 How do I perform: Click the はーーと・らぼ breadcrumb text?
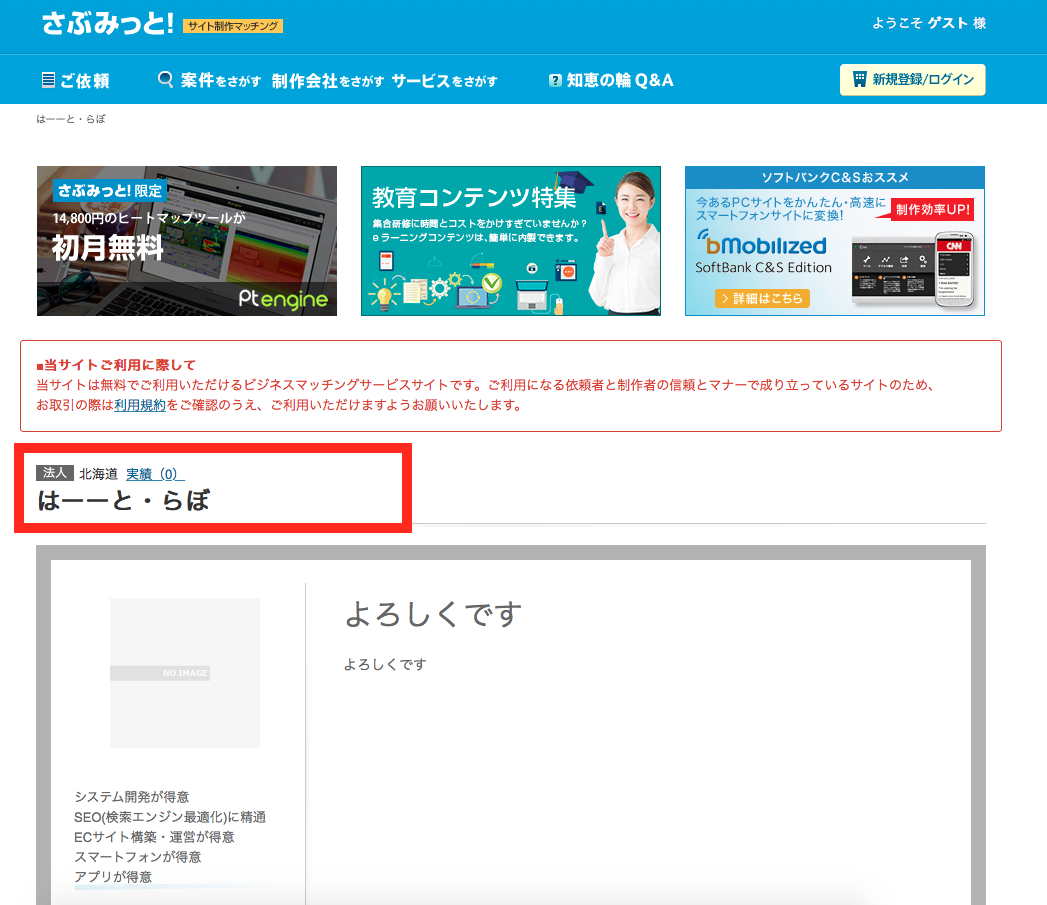point(71,119)
